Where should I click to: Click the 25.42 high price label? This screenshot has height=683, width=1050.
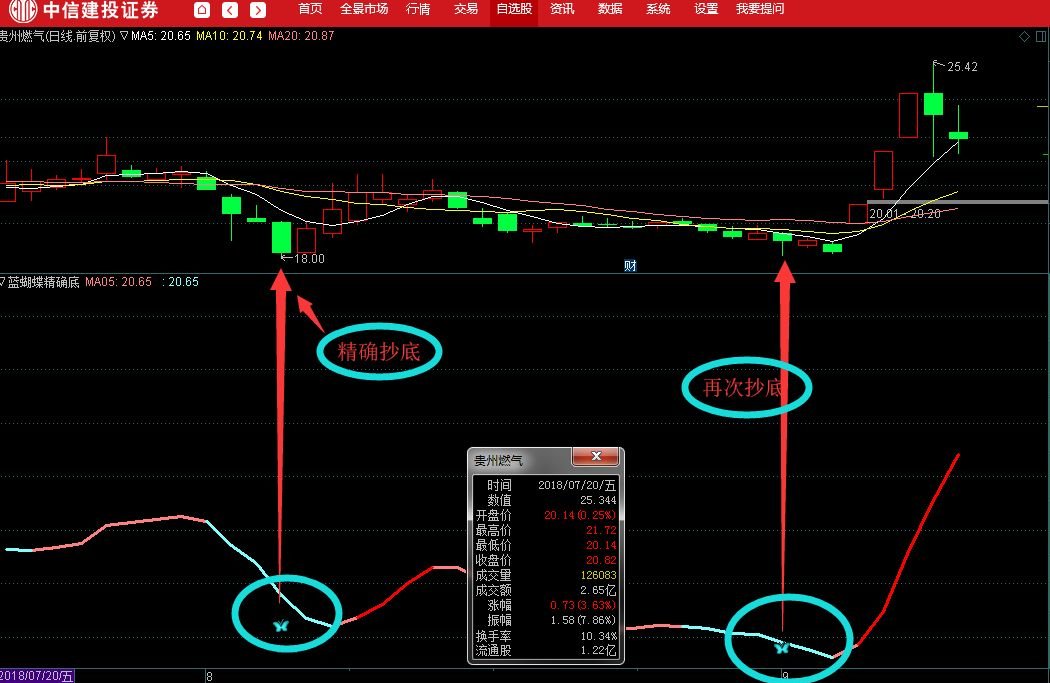pyautogui.click(x=962, y=67)
